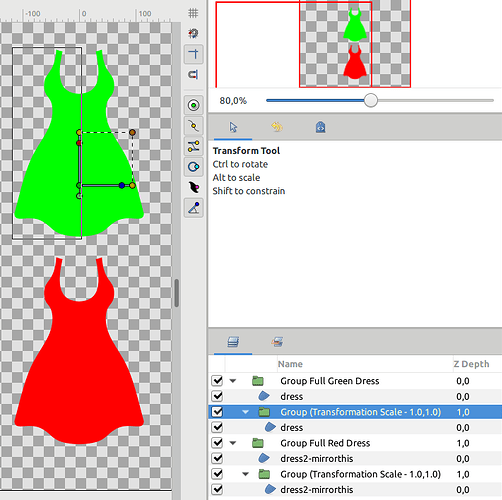Toggle vertex handles display
This screenshot has height=500, width=502.
point(193,126)
